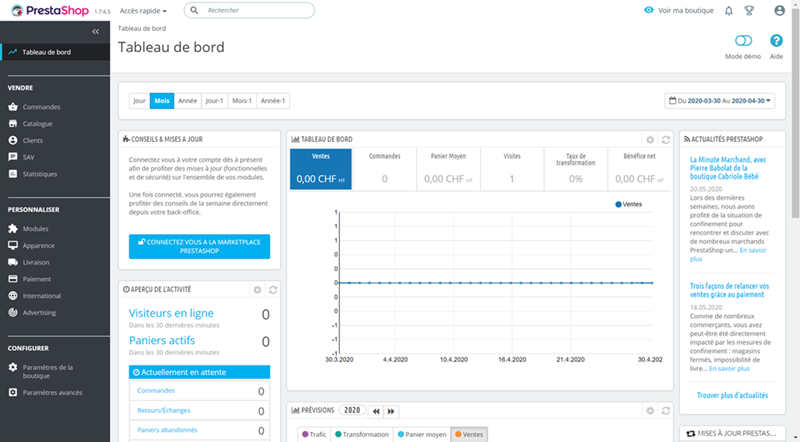Viewport: 800px width, 442px height.
Task: Click Paramètres de la boutique gear icon
Action: [x=13, y=367]
